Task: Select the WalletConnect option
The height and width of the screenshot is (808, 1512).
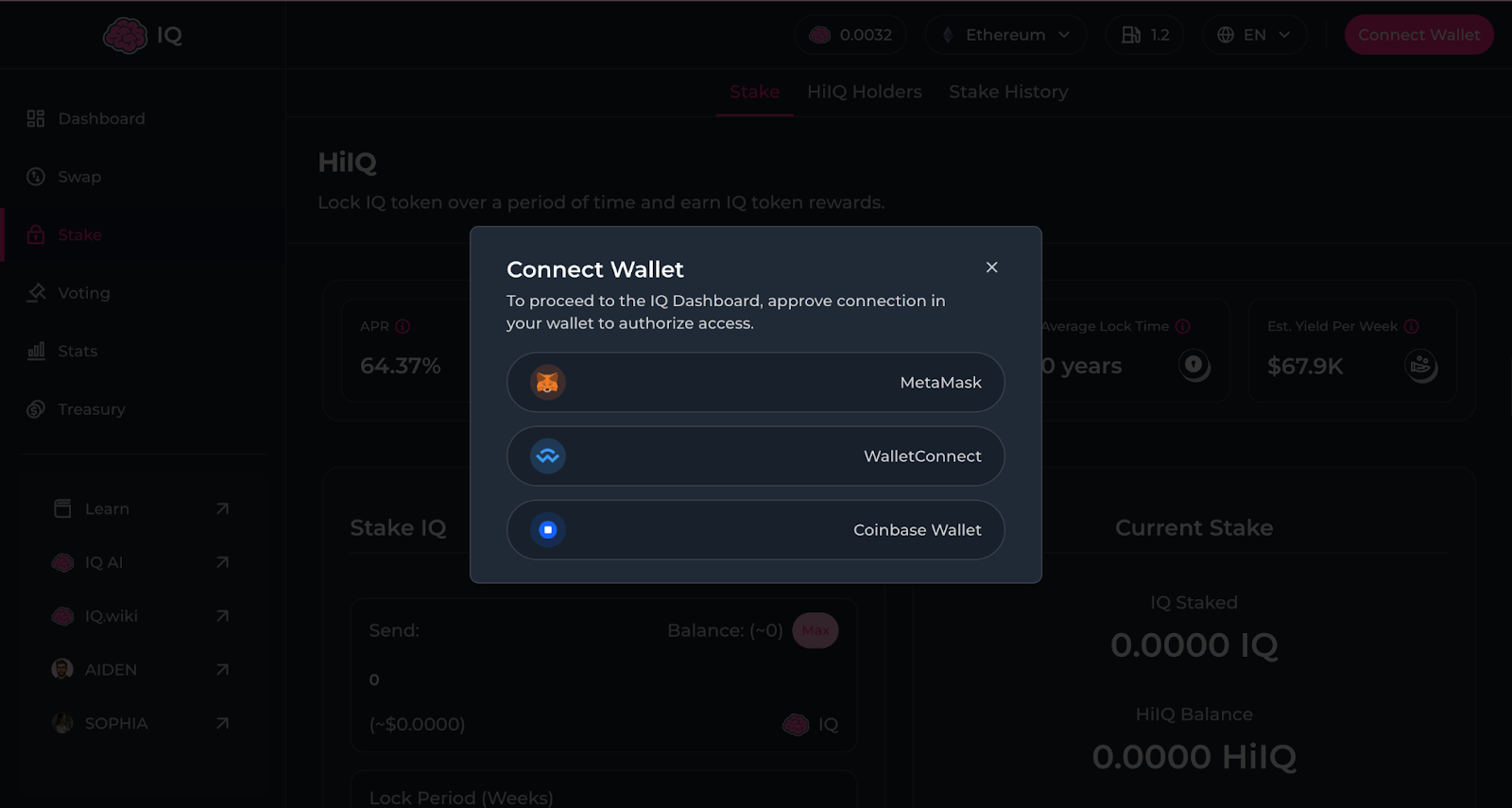Action: [x=755, y=456]
